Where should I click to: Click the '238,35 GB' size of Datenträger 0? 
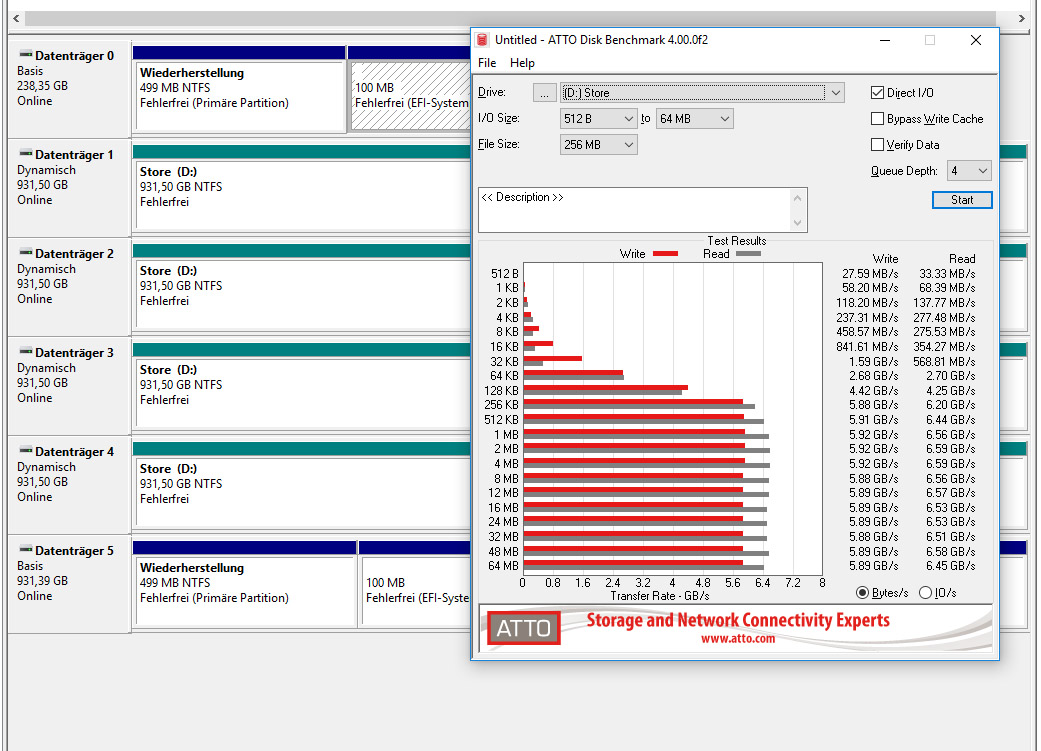point(42,86)
